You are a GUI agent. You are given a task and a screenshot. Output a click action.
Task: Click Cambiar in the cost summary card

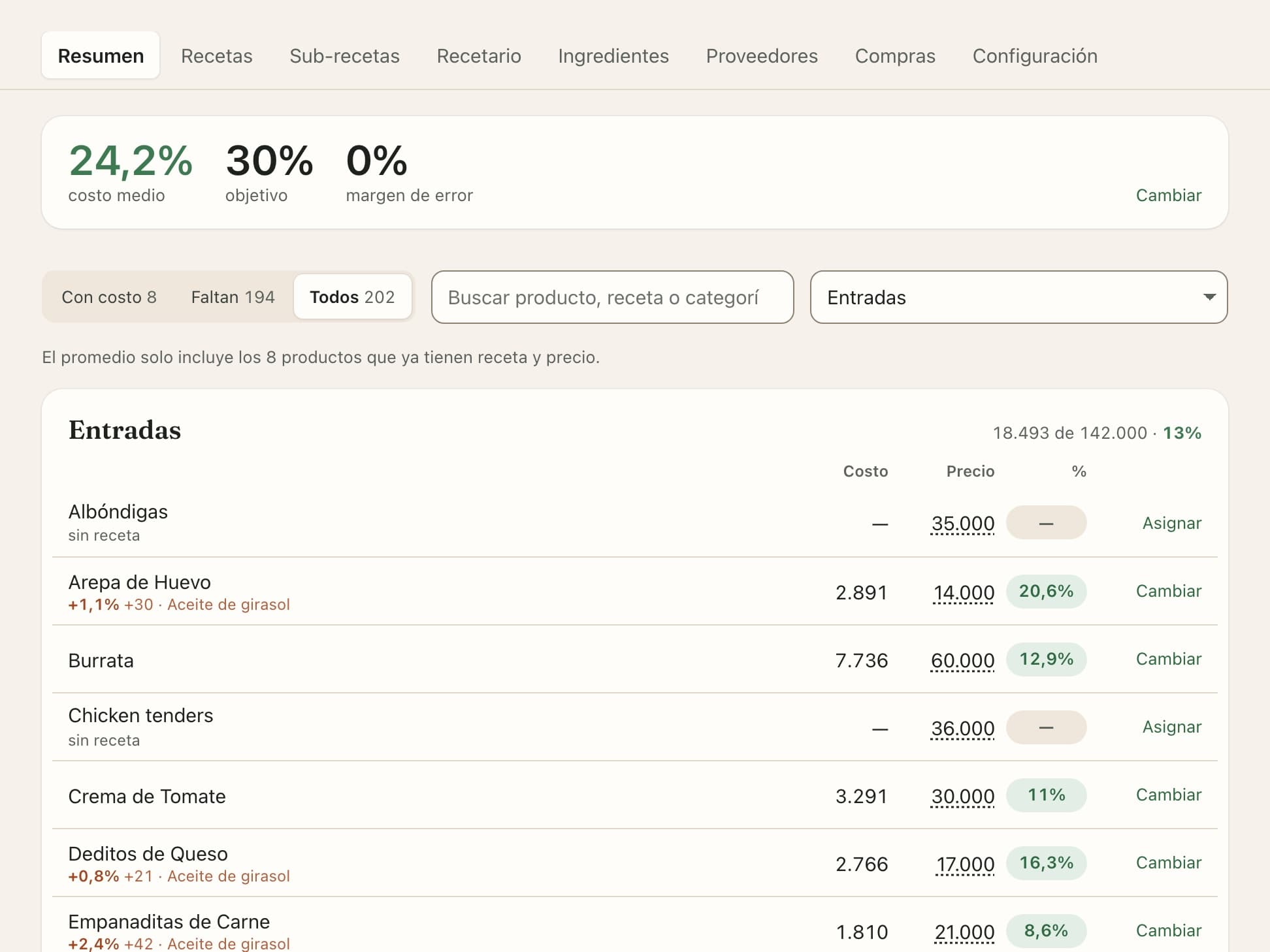pos(1169,195)
